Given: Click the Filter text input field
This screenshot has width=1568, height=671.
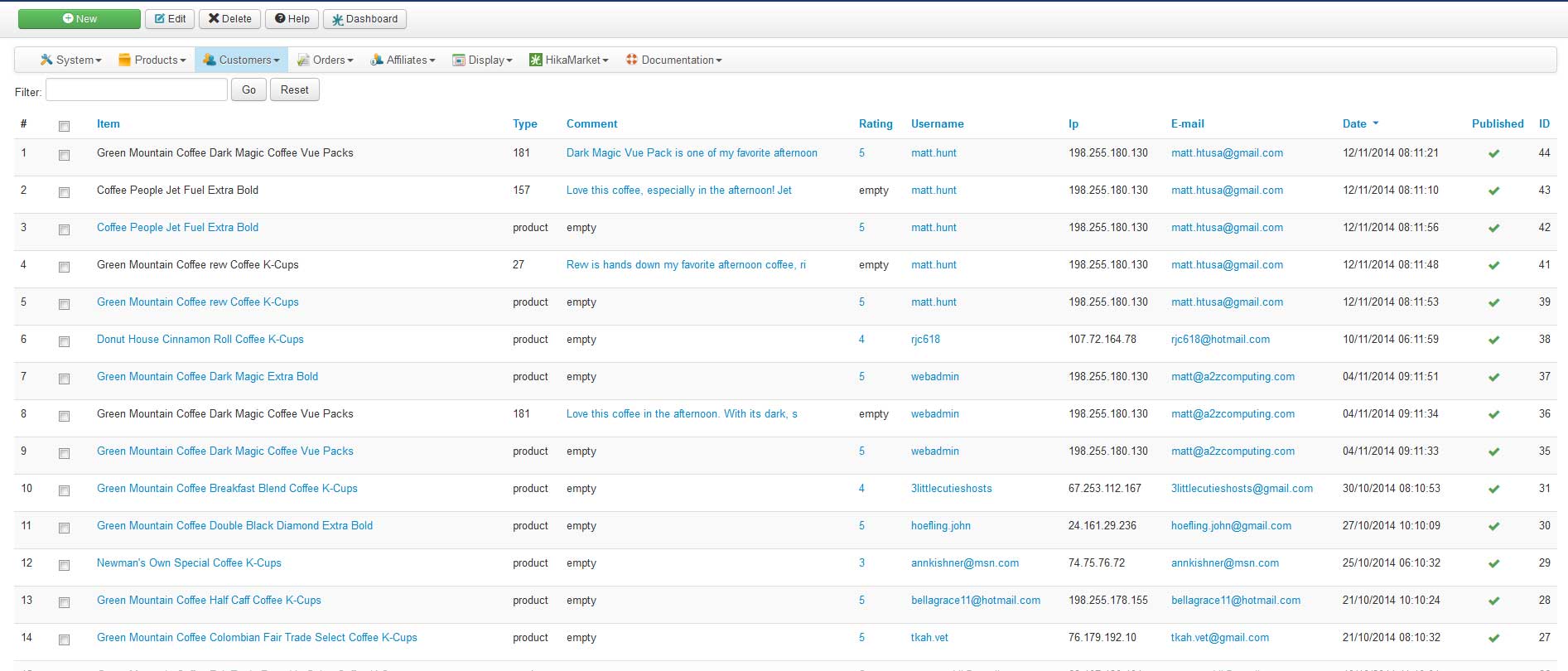Looking at the screenshot, I should [x=137, y=89].
